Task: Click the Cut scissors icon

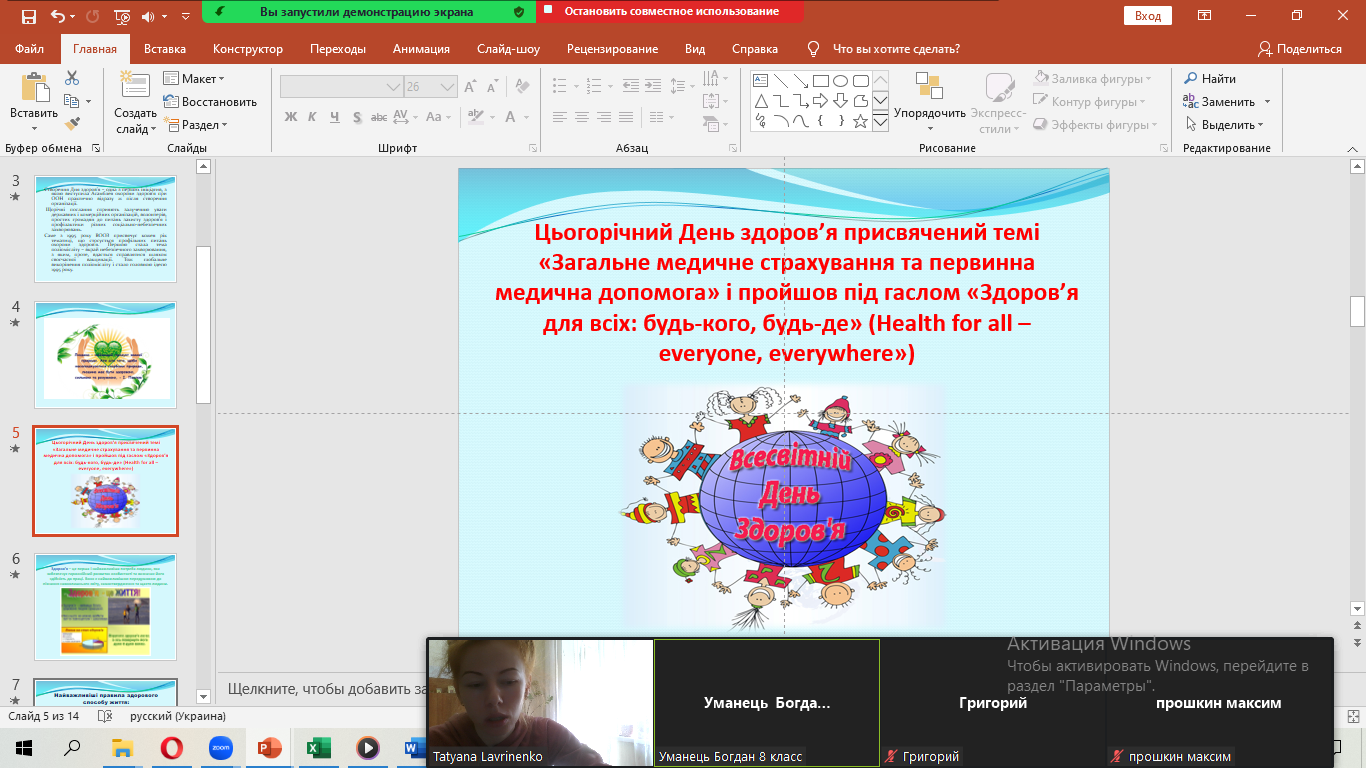Action: (x=72, y=78)
